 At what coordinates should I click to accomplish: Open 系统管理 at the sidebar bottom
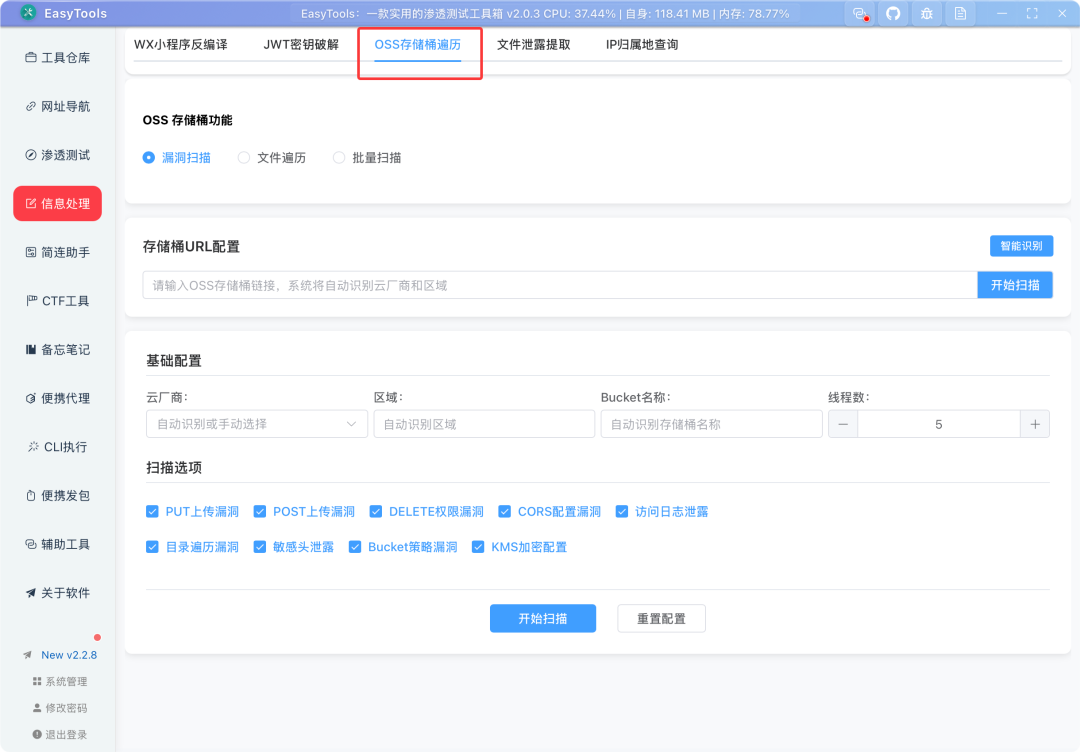point(60,682)
